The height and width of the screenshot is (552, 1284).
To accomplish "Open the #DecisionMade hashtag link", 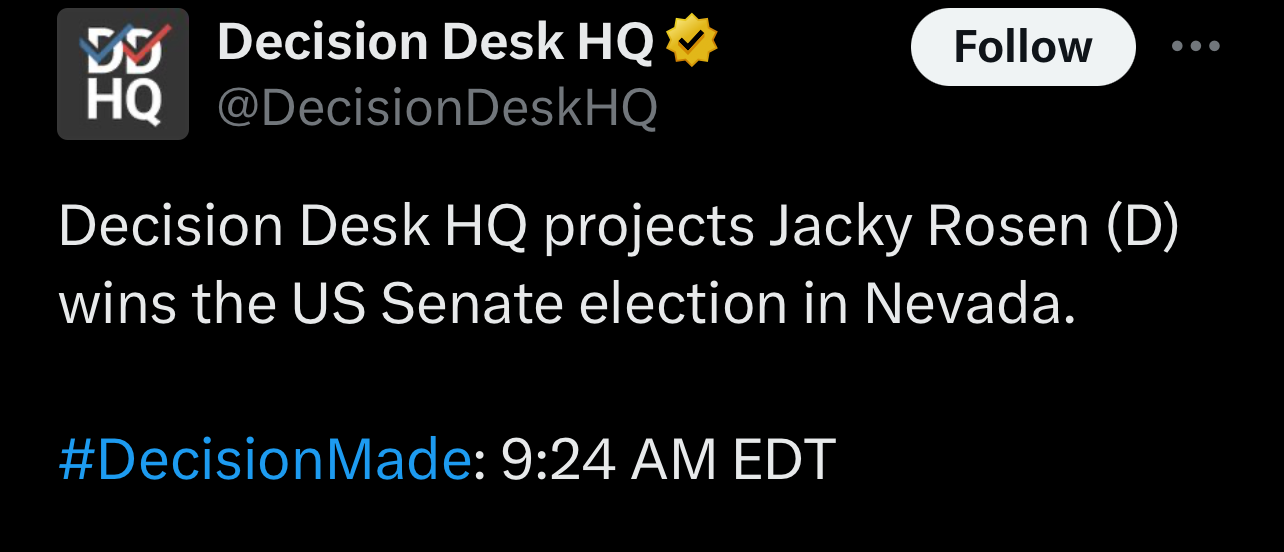I will [264, 460].
